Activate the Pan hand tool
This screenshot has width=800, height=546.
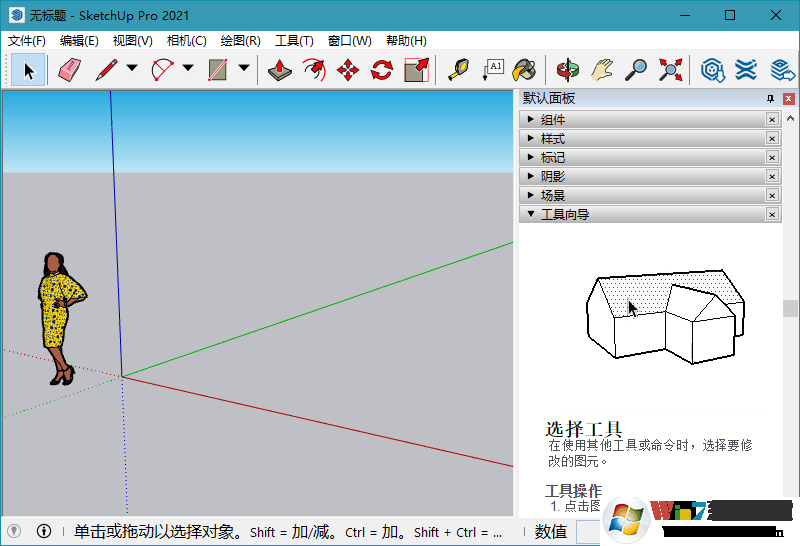tap(602, 70)
